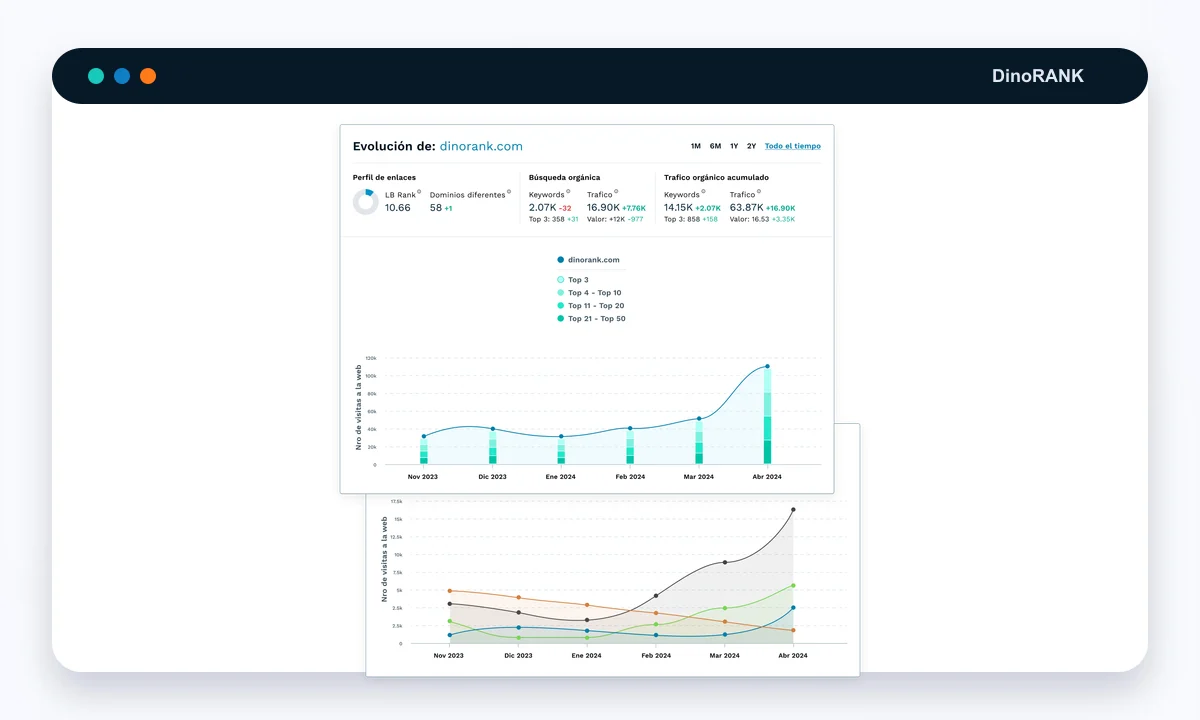Select the Todo el tiempo range

click(793, 146)
